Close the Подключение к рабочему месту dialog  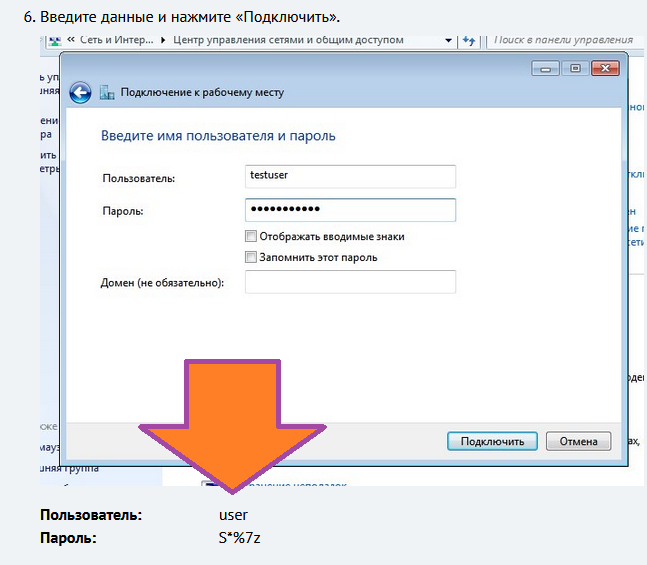click(605, 69)
